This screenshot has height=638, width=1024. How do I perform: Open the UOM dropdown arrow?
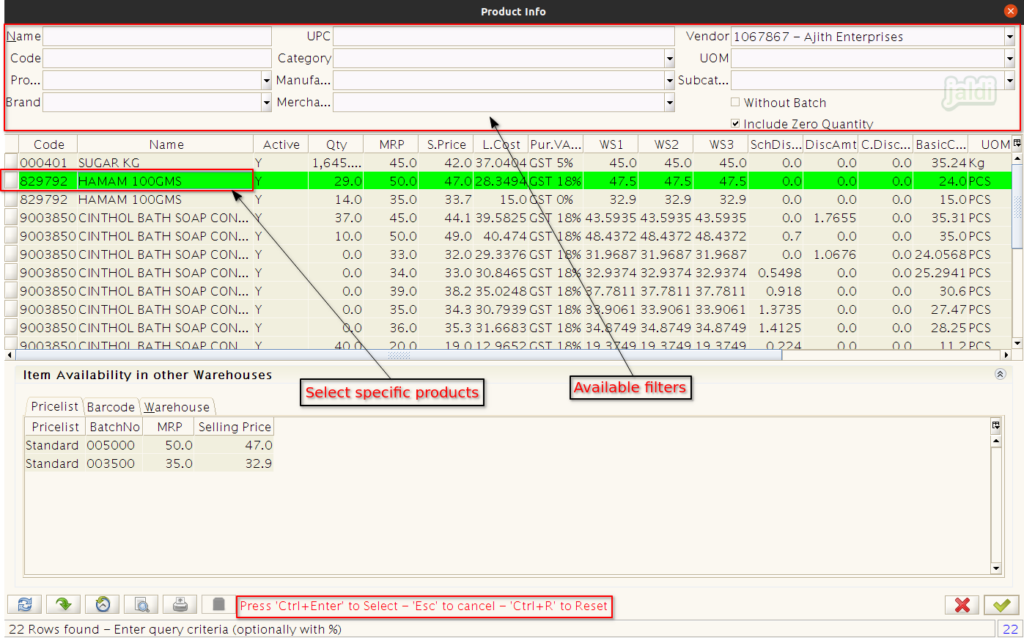coord(1010,59)
